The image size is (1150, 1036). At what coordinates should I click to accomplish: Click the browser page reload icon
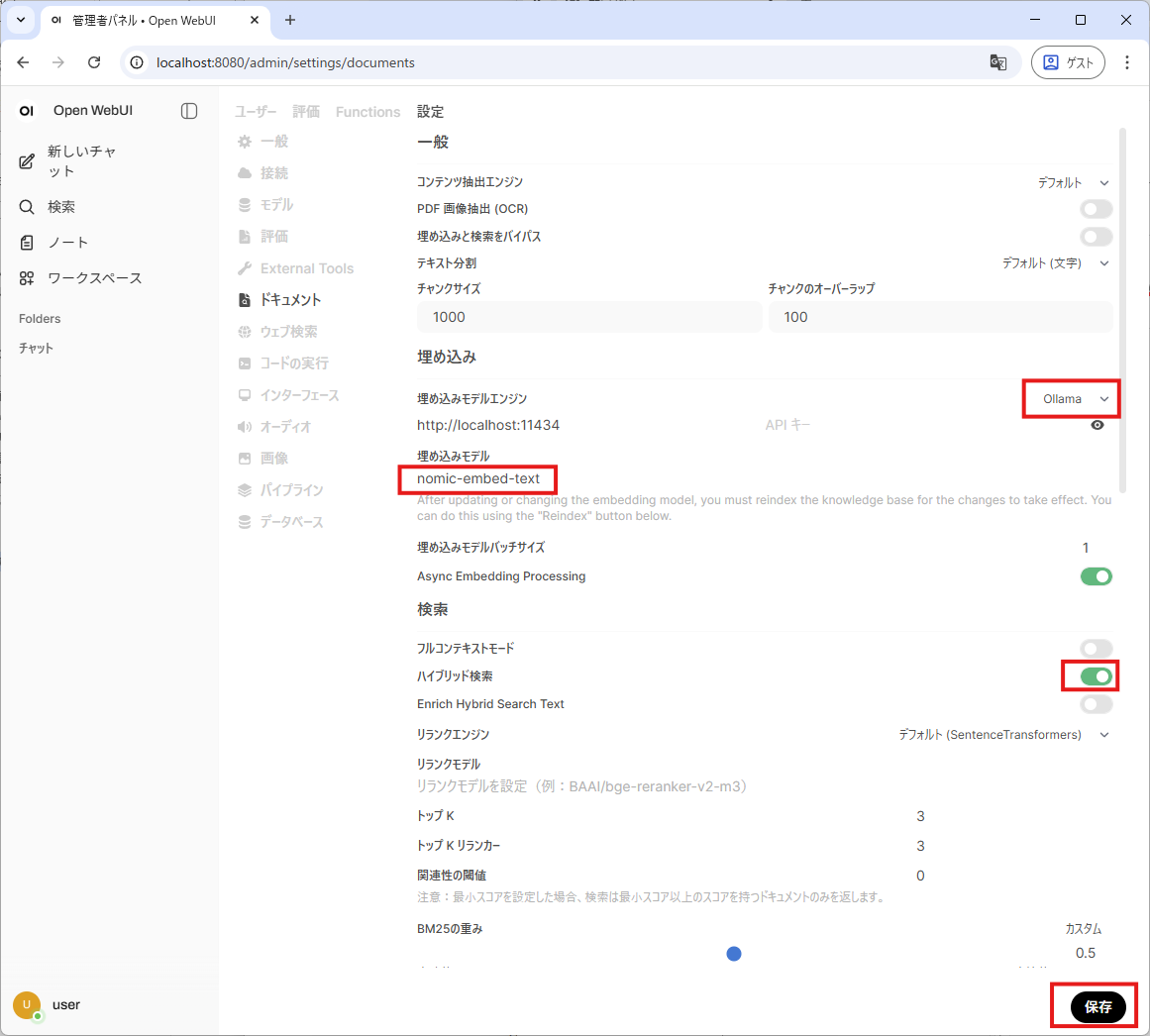(94, 62)
